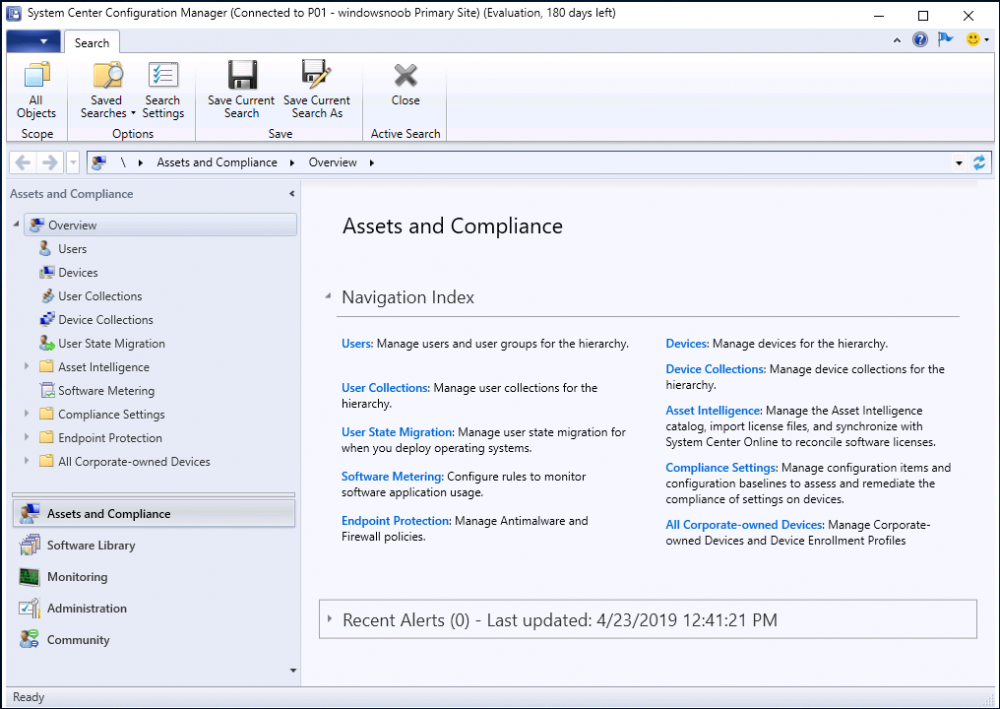1000x709 pixels.
Task: Click the Overview breadcrumb segment
Action: 333,163
